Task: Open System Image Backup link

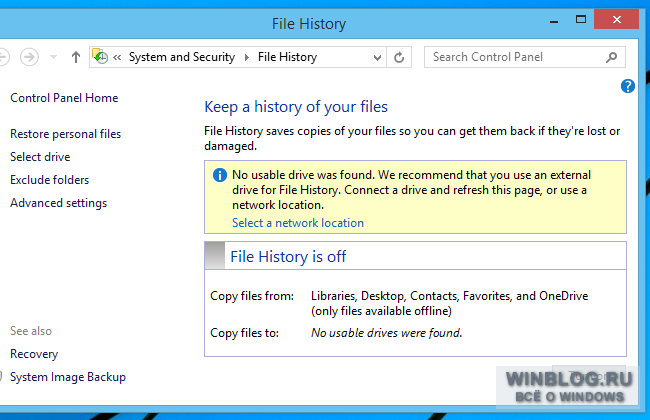Action: pos(68,377)
